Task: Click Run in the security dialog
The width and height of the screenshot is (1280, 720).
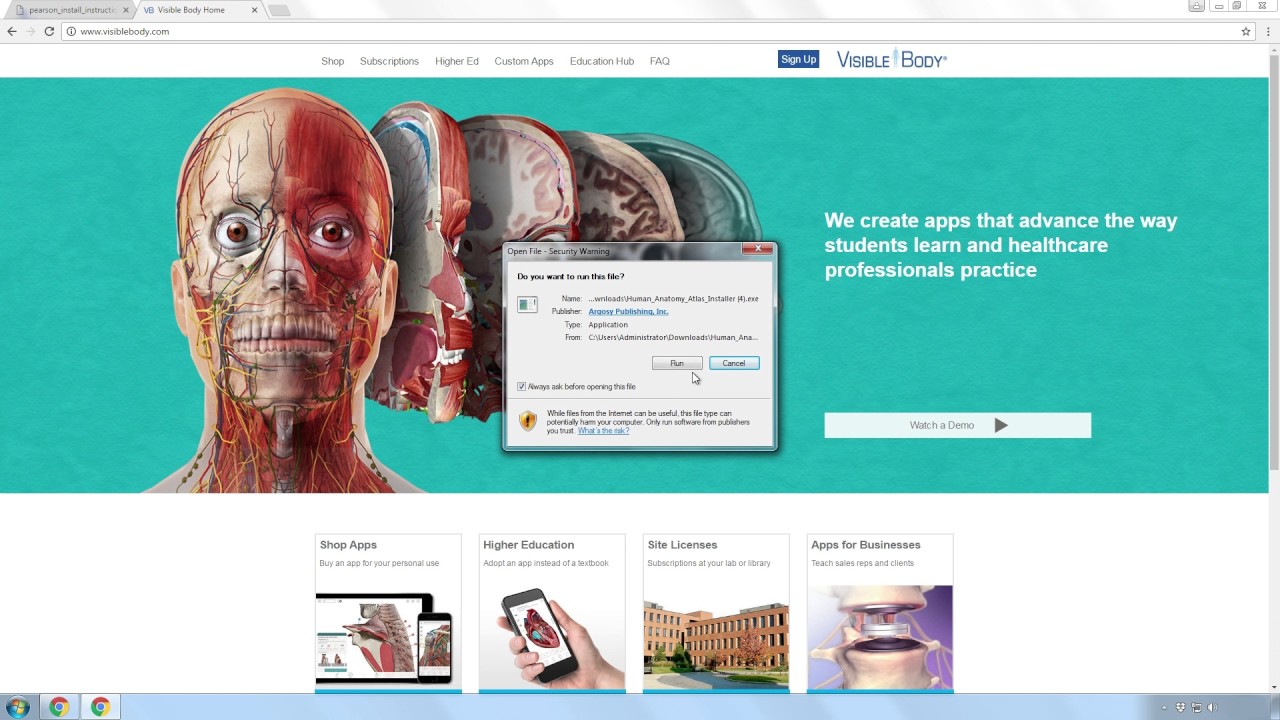Action: click(677, 363)
